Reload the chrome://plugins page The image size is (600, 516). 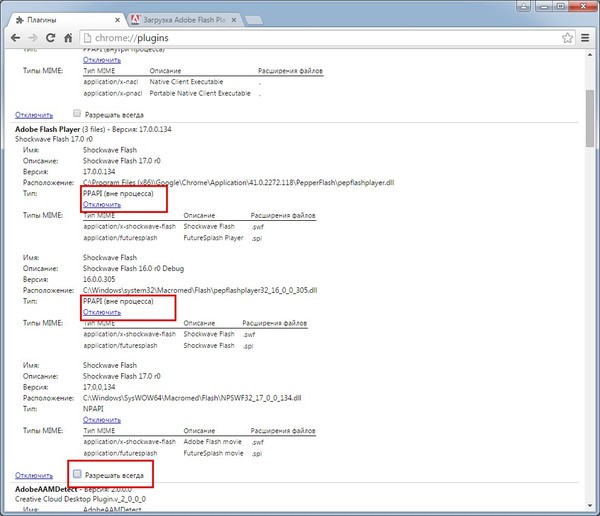click(51, 38)
